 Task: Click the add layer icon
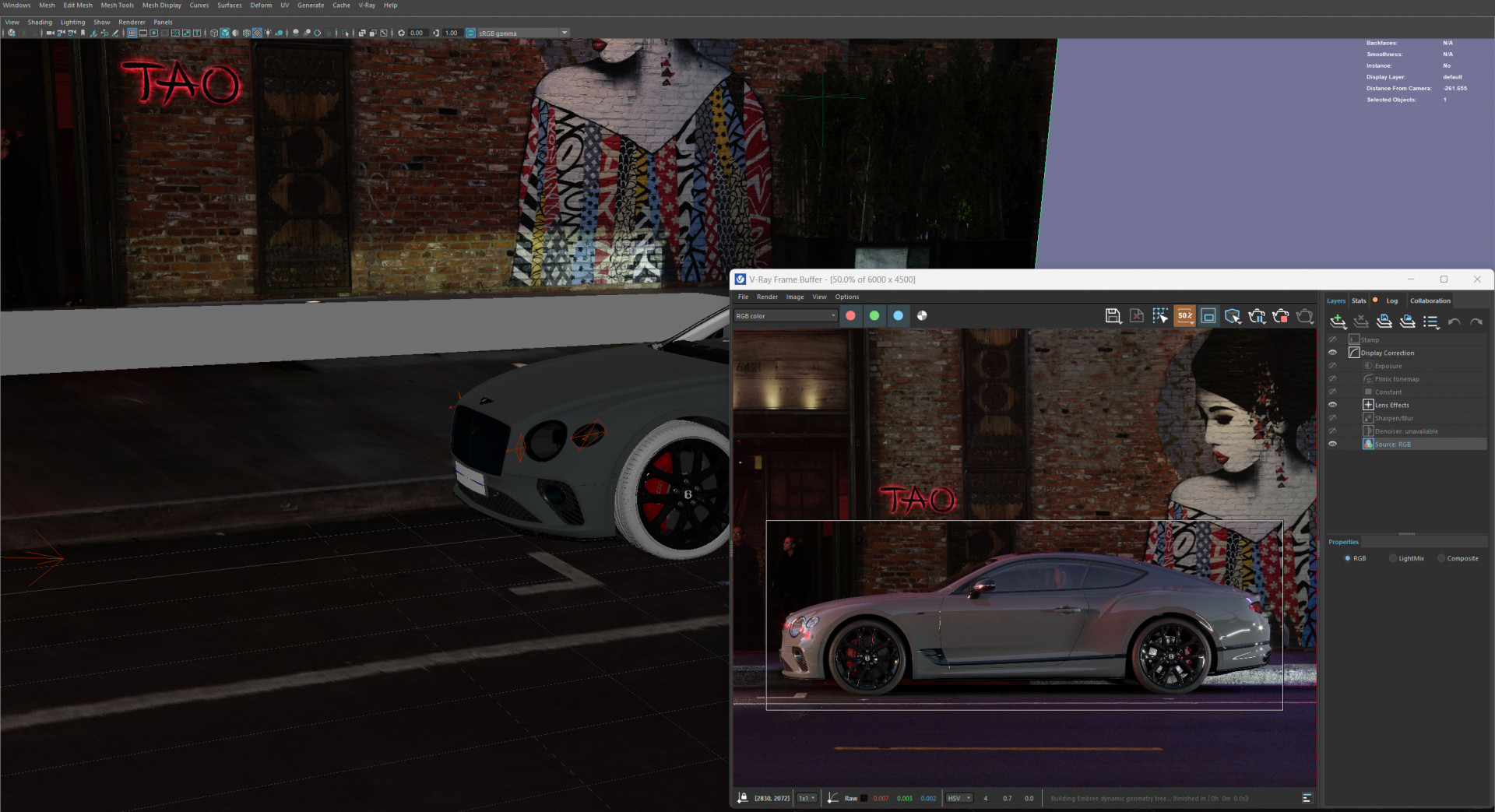[x=1338, y=322]
